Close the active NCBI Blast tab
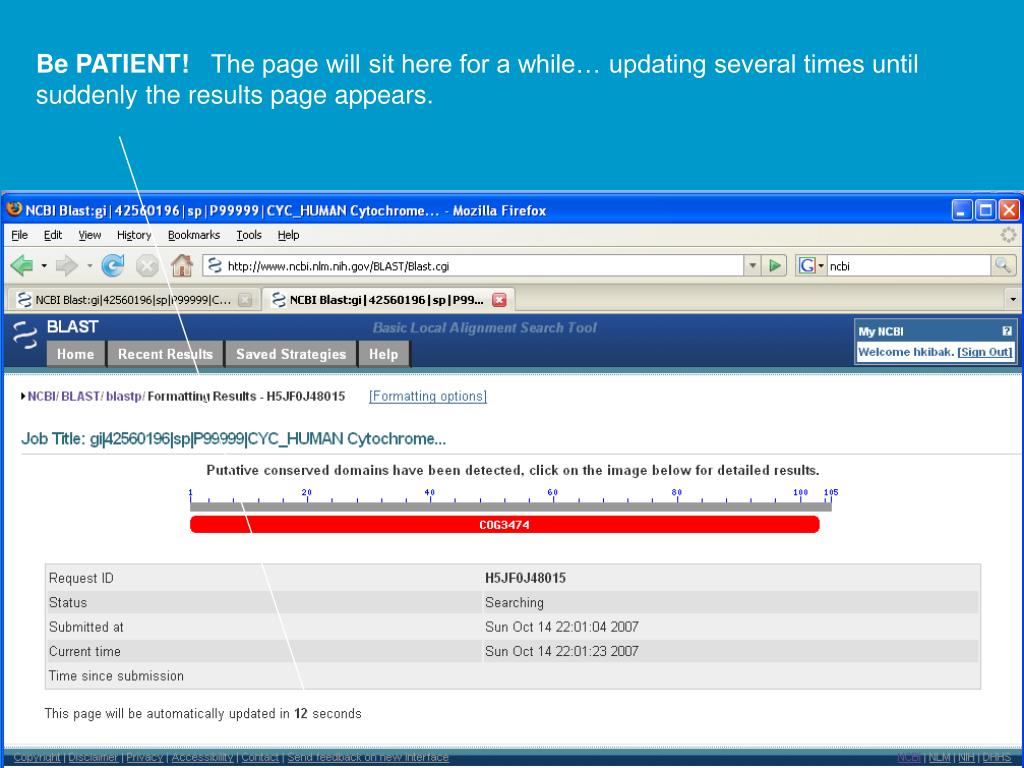 tap(499, 300)
